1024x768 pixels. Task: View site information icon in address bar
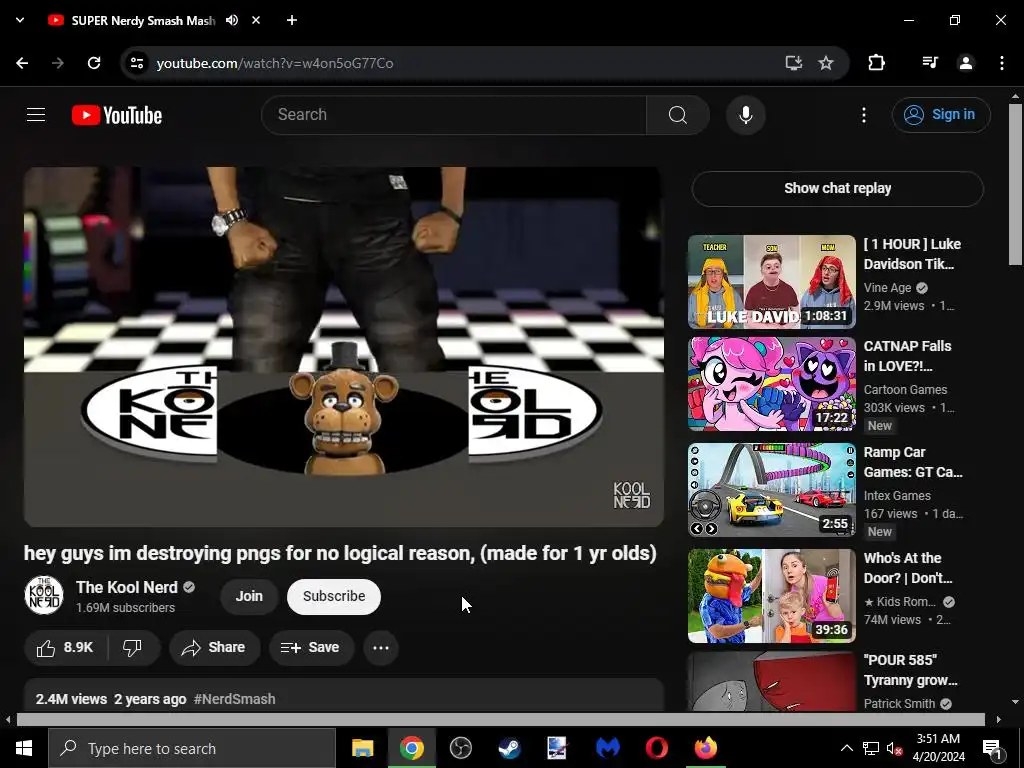click(x=136, y=63)
